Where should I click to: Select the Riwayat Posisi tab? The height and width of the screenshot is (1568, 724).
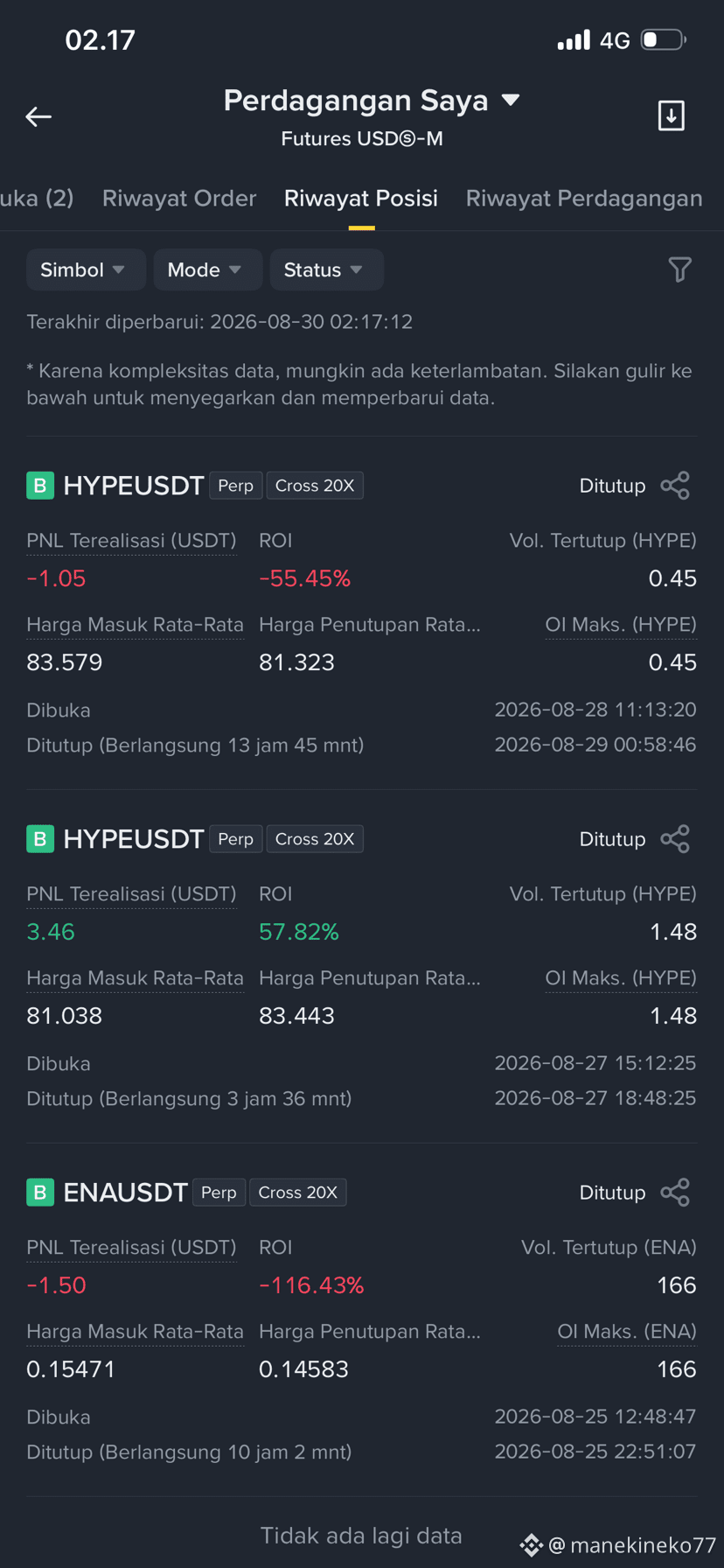tap(361, 199)
